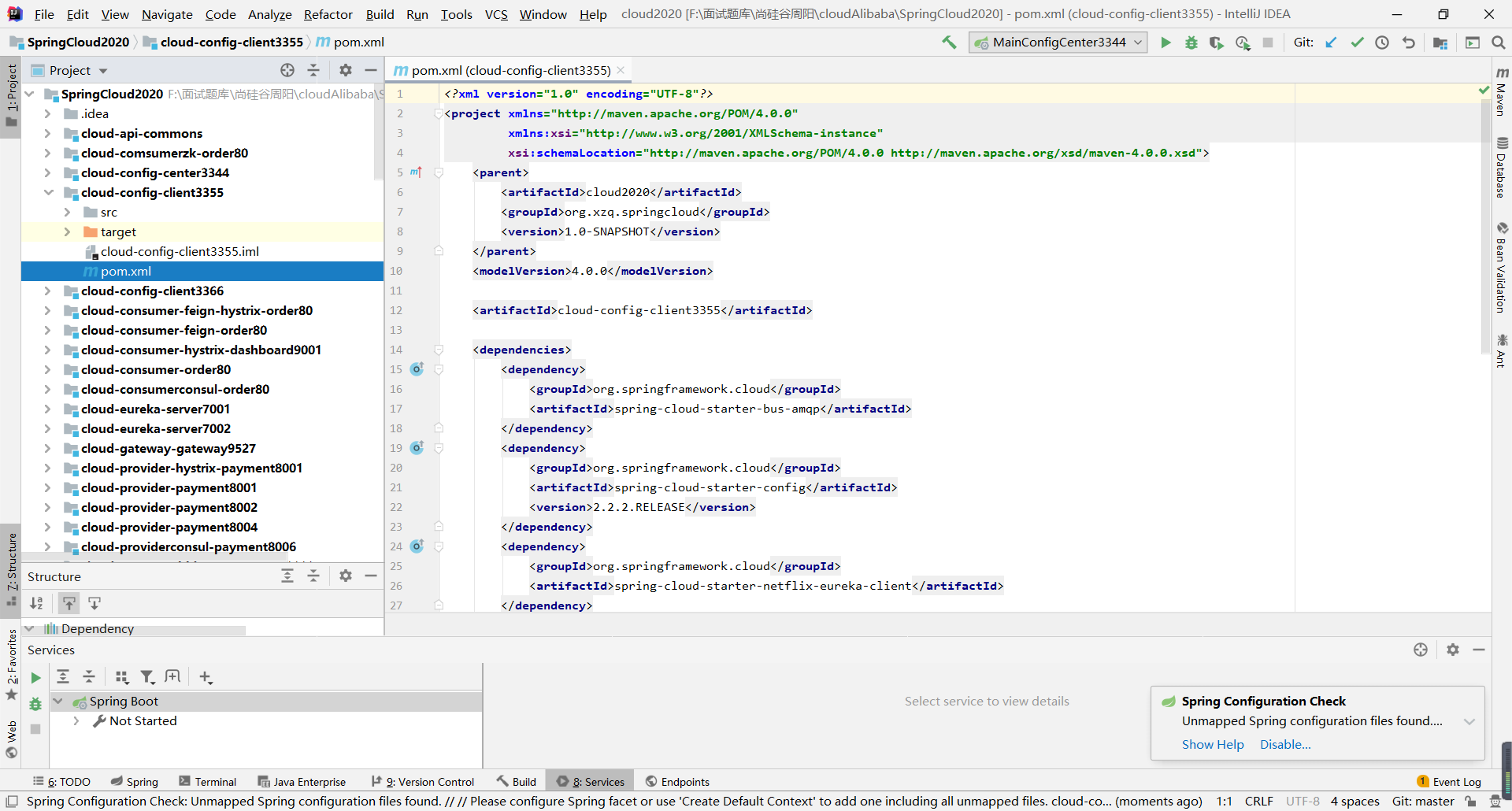
Task: Expand the target folder in project tree
Action: [67, 231]
